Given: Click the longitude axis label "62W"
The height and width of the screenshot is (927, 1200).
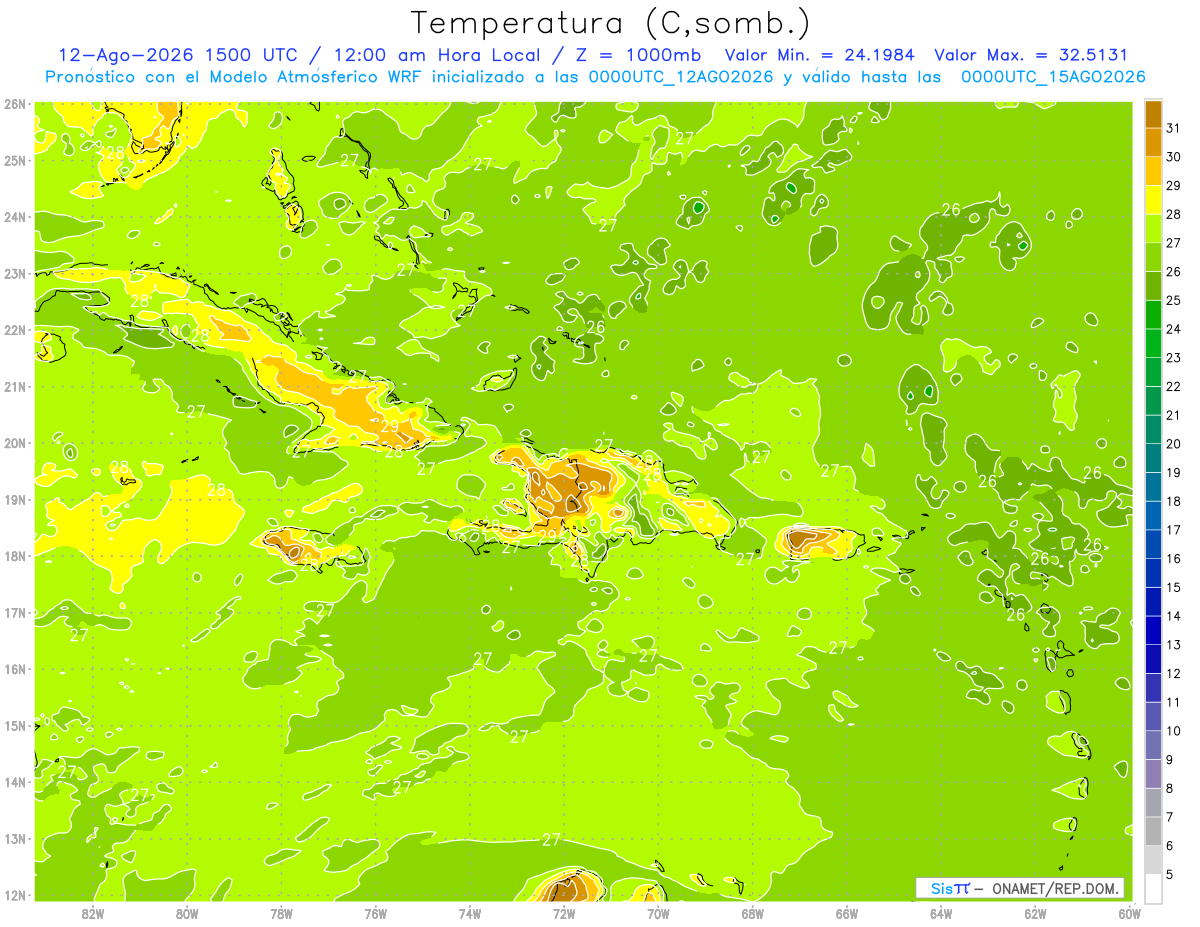Looking at the screenshot, I should 1035,913.
